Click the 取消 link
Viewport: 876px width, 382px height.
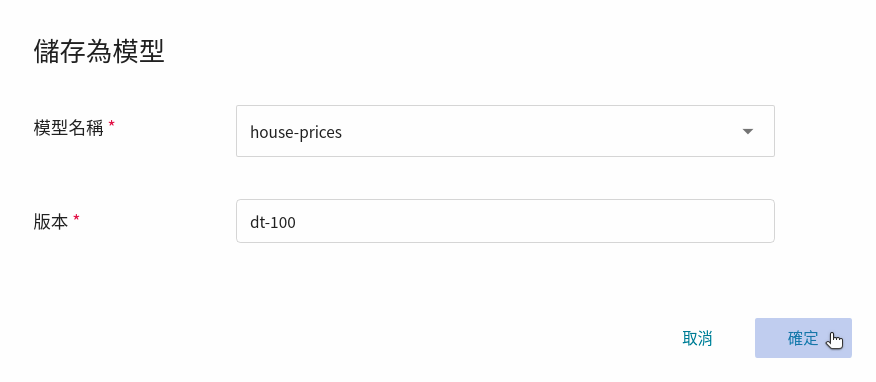(x=697, y=338)
